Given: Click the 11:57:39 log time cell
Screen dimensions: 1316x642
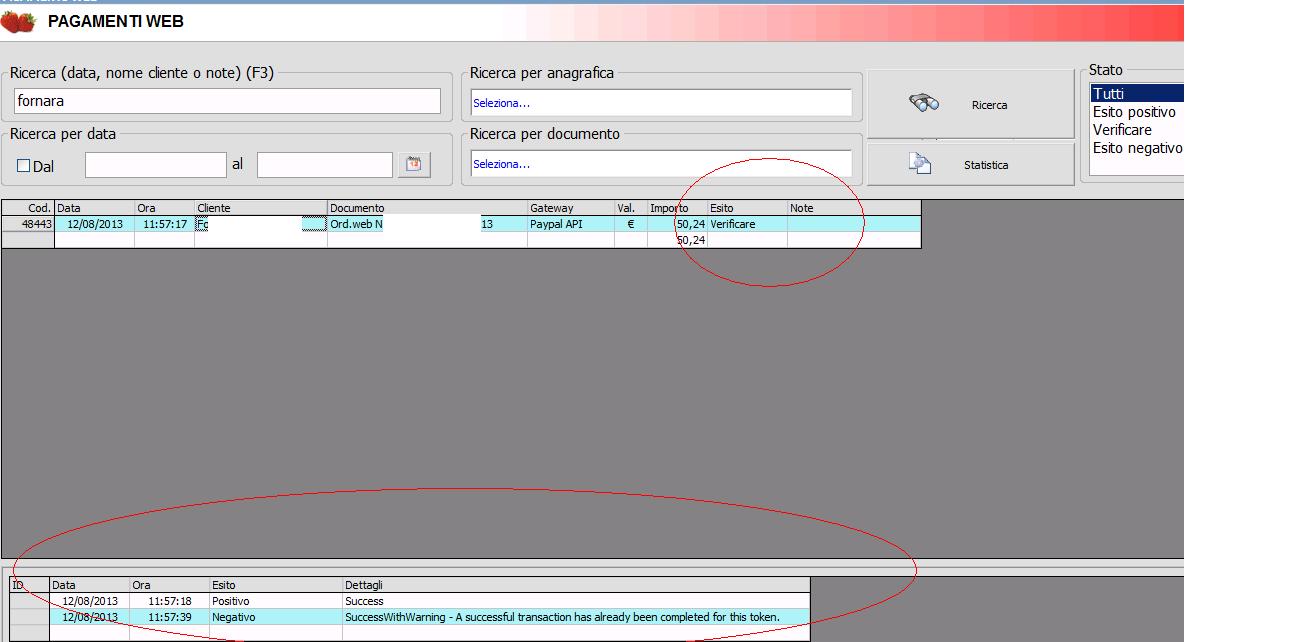Looking at the screenshot, I should [x=169, y=617].
